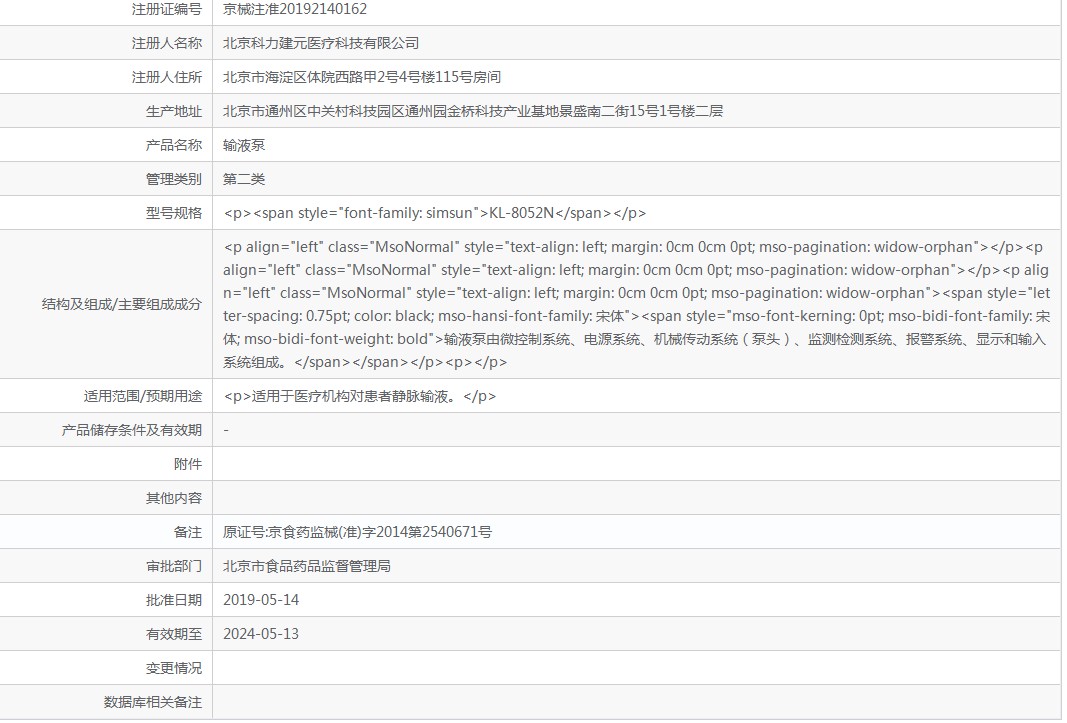Click the 审批部门 label
Viewport: 1067px width, 723px height.
pyautogui.click(x=174, y=566)
